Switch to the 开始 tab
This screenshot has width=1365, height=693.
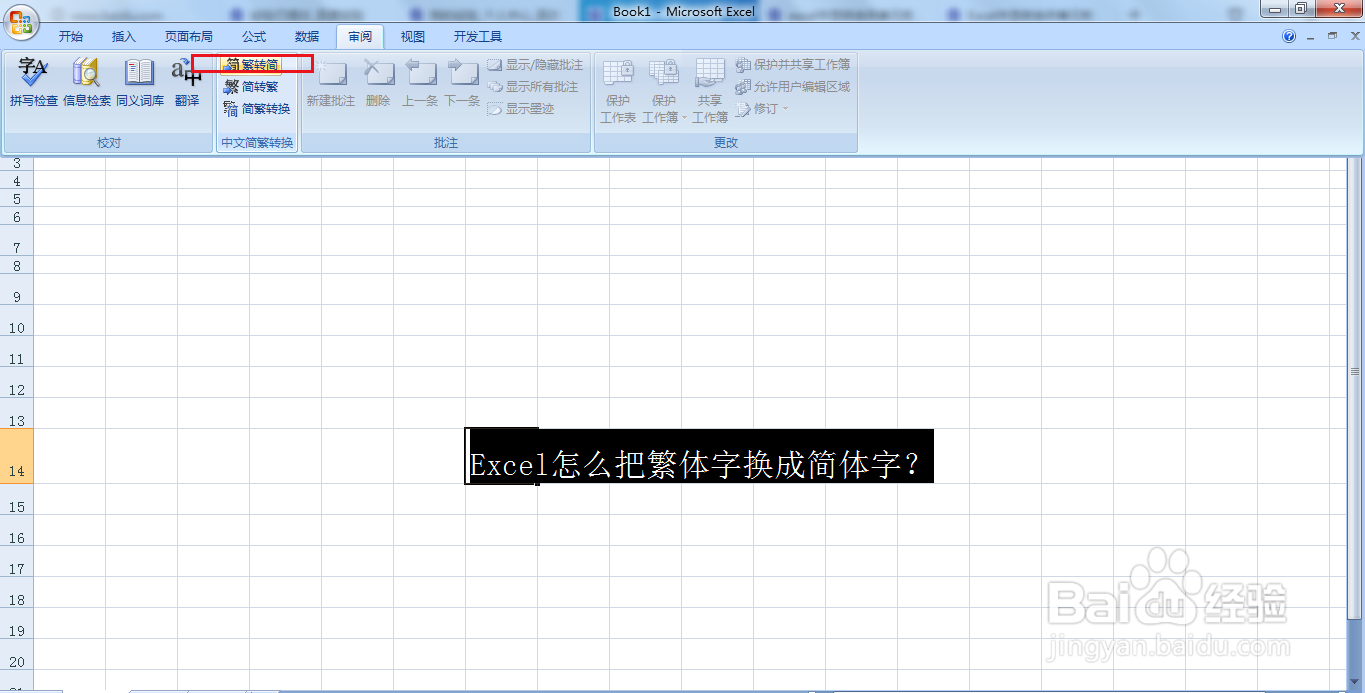click(71, 37)
